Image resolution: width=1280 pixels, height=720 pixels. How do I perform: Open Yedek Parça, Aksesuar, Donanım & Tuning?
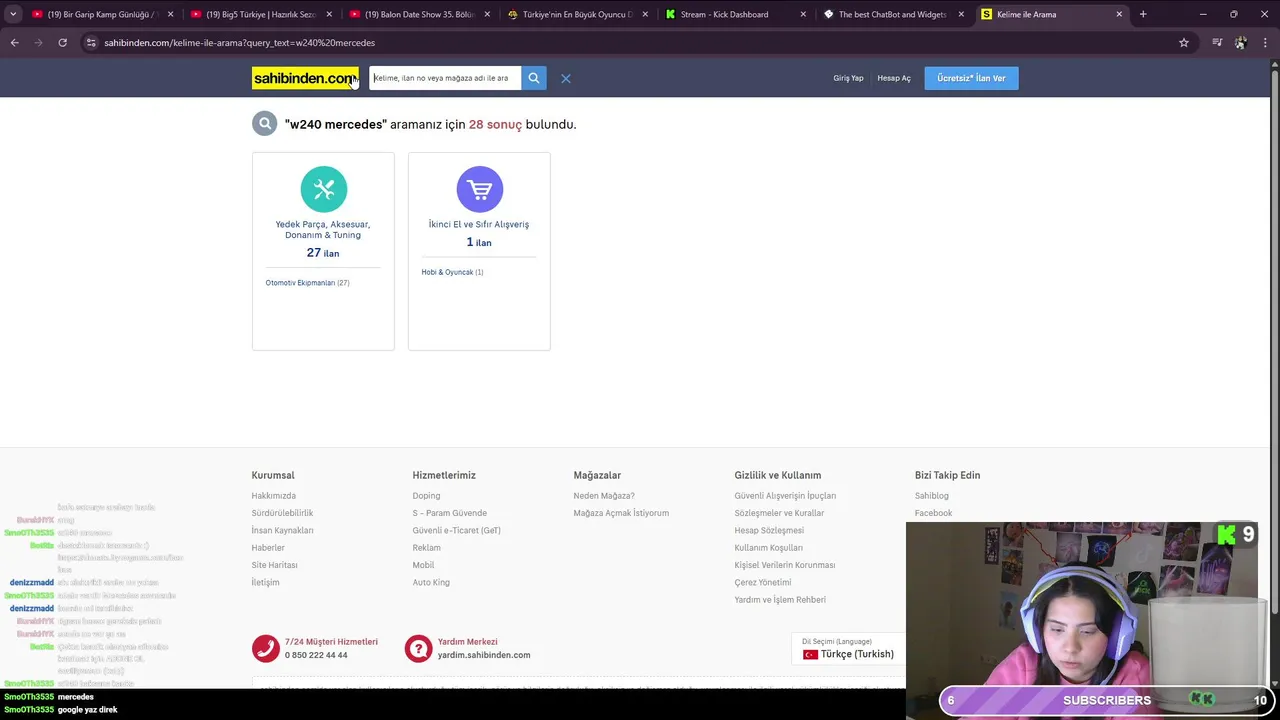pyautogui.click(x=323, y=229)
